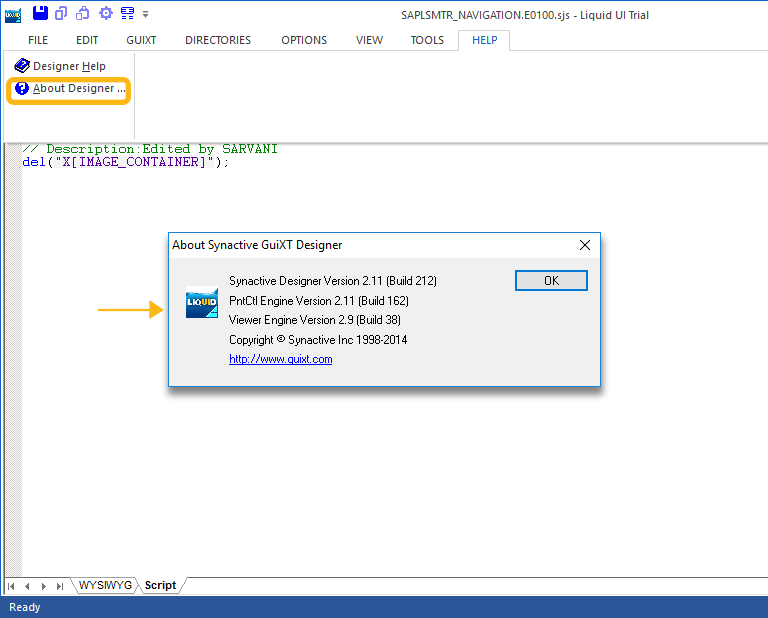Click the screen layout icon beside the gear
The width and height of the screenshot is (768, 618).
(127, 13)
